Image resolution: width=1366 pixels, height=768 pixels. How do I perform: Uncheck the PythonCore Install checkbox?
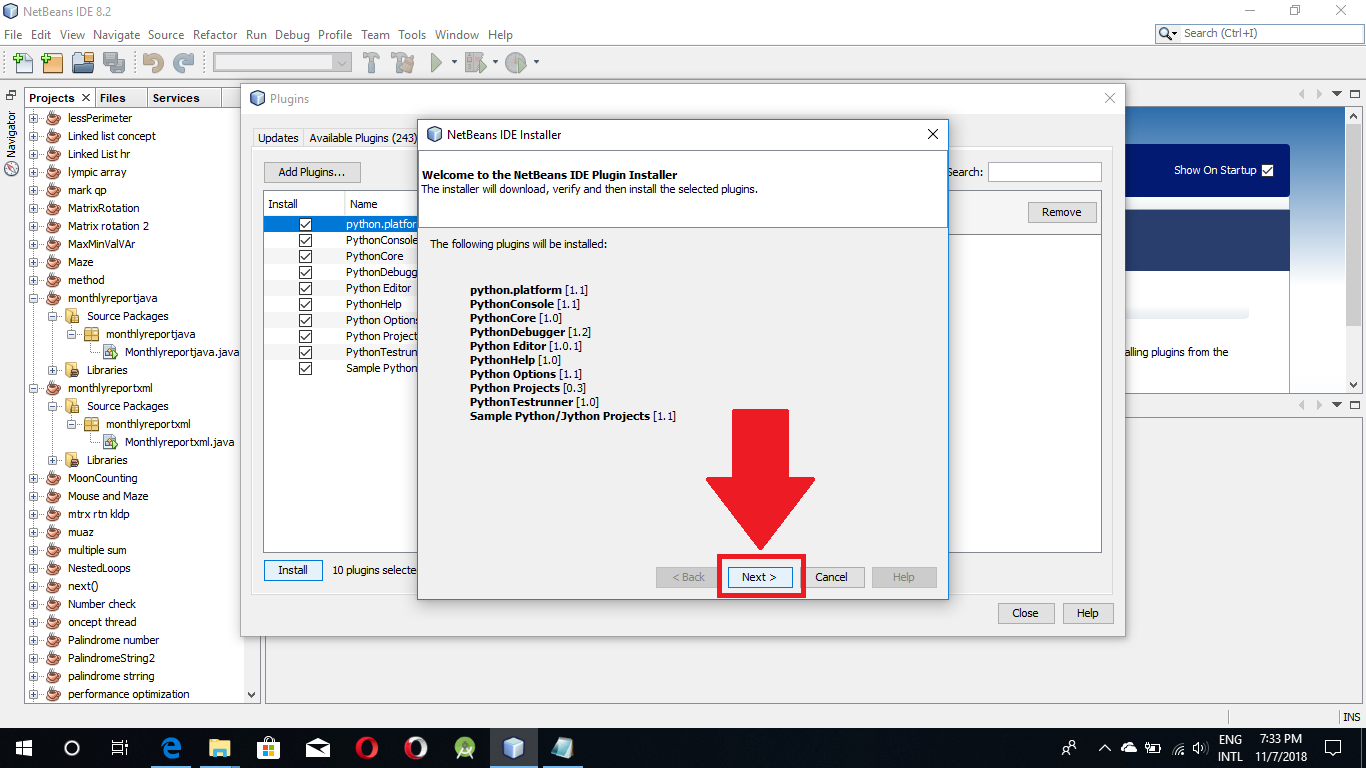pyautogui.click(x=305, y=257)
